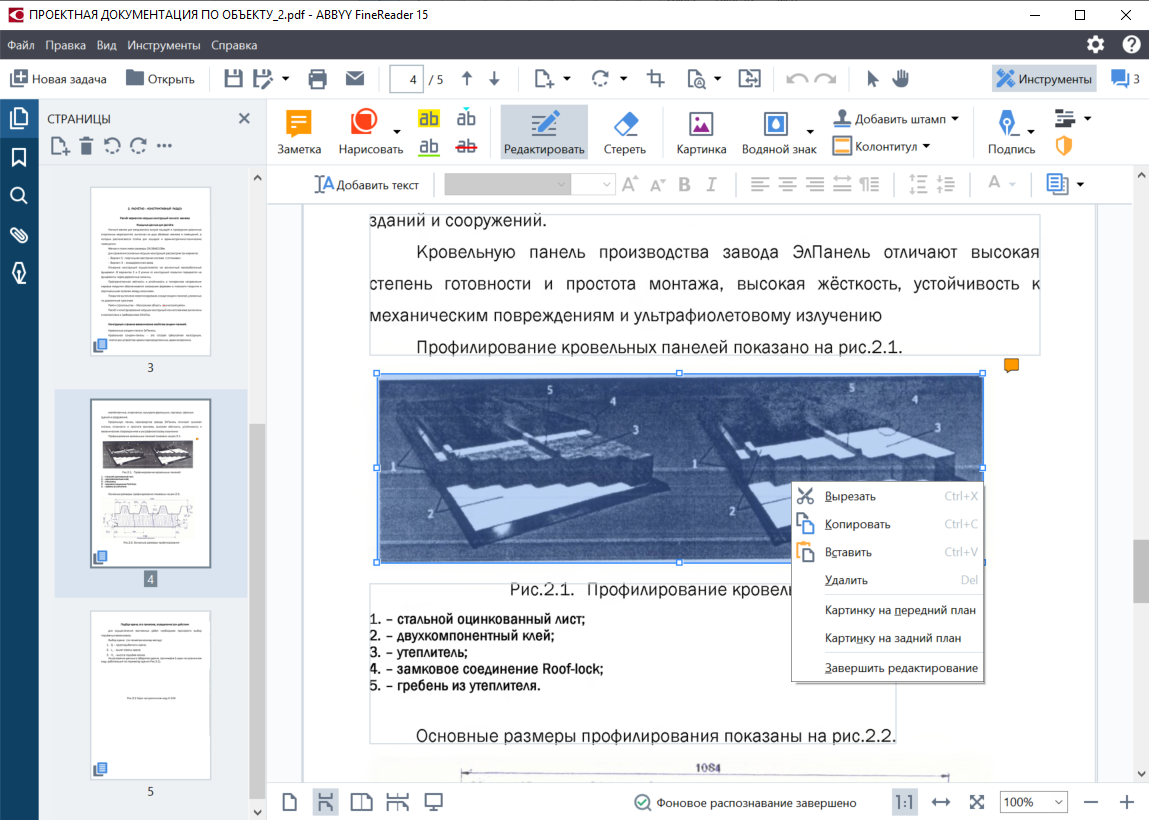The image size is (1149, 820).
Task: Expand the Add stamp (Добавить штамп) dropdown
Action: [x=954, y=119]
